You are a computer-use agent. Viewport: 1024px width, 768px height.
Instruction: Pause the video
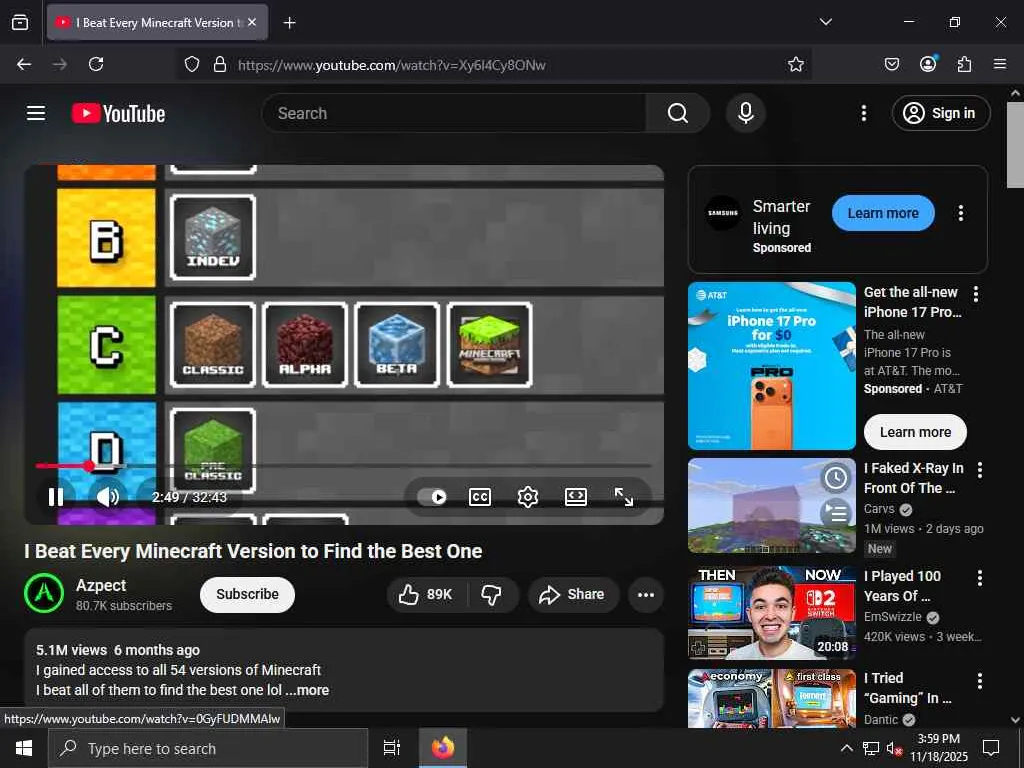56,497
